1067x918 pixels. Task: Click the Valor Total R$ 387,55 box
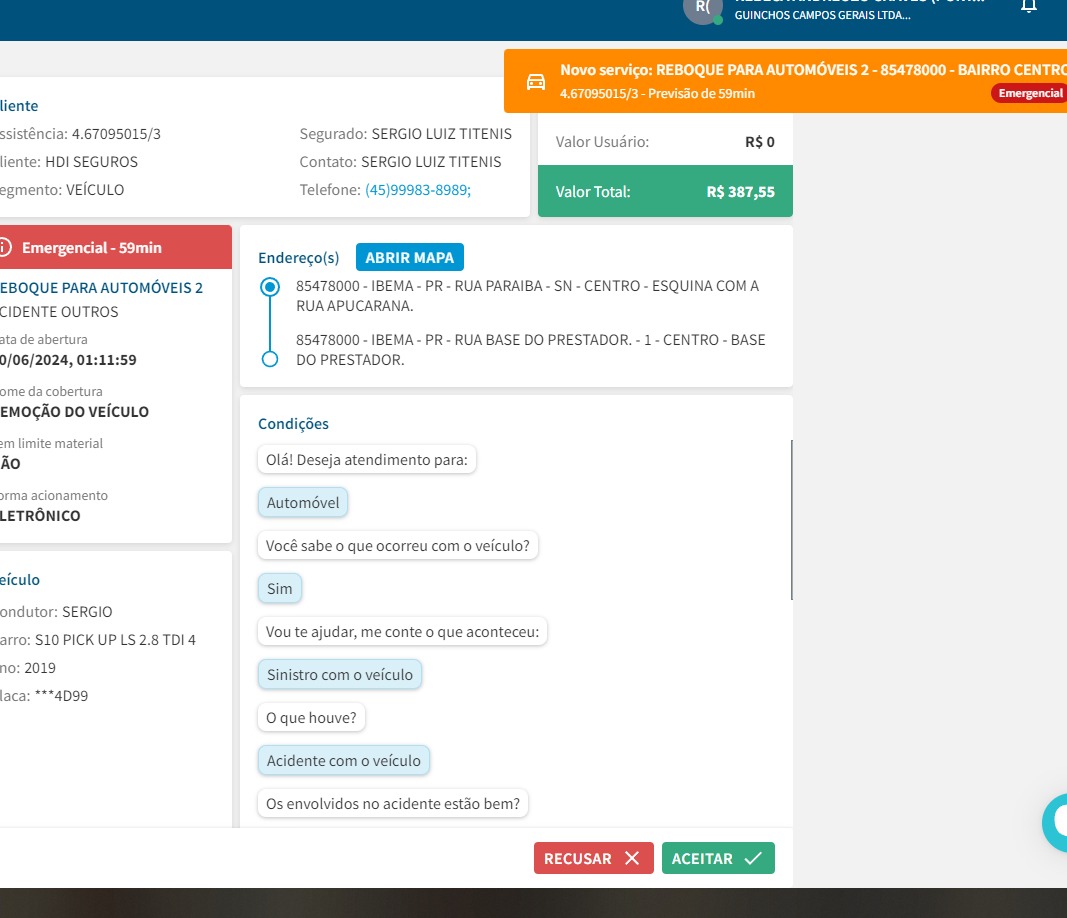click(x=665, y=191)
